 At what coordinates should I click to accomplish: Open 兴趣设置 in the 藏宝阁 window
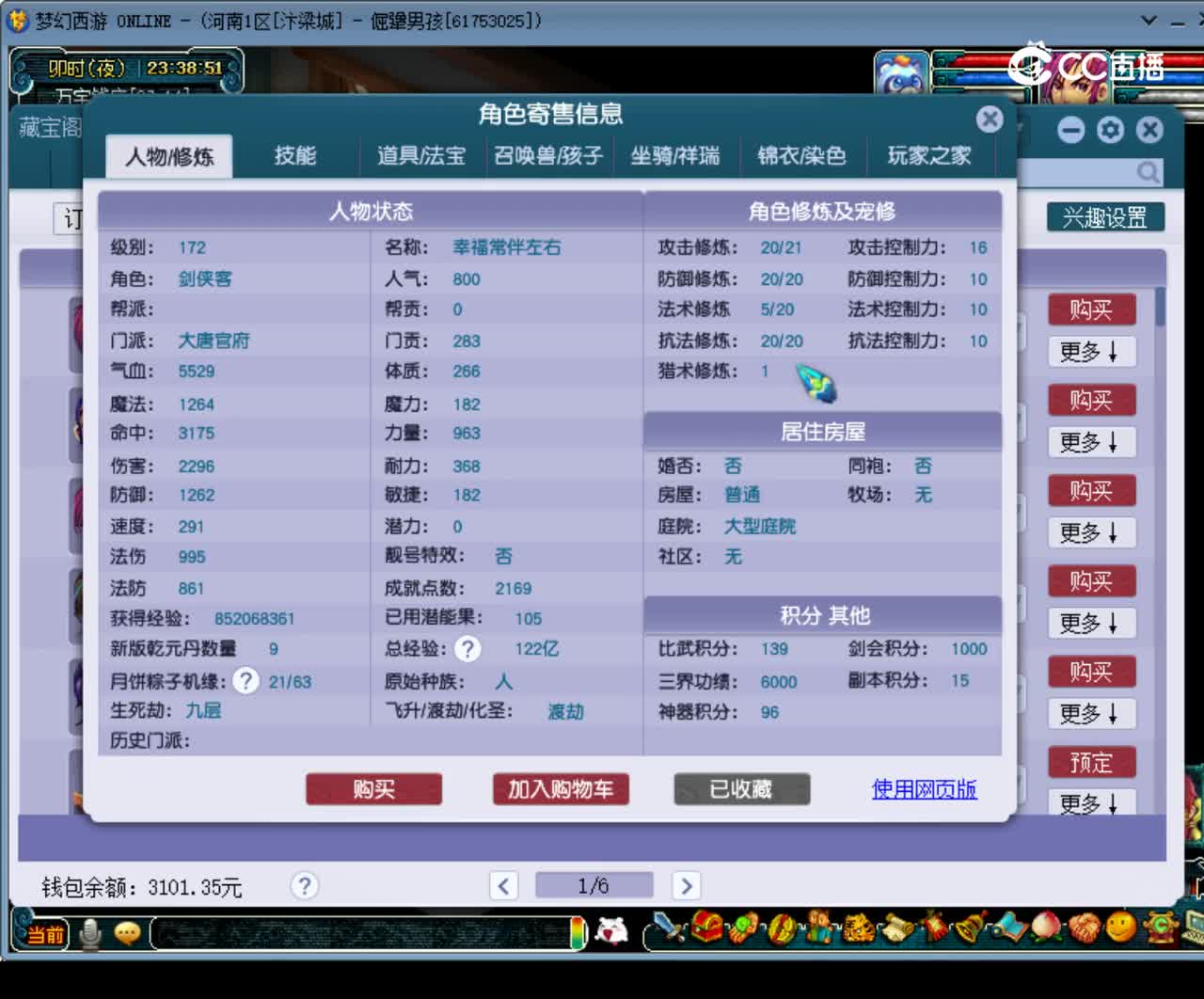[x=1105, y=218]
